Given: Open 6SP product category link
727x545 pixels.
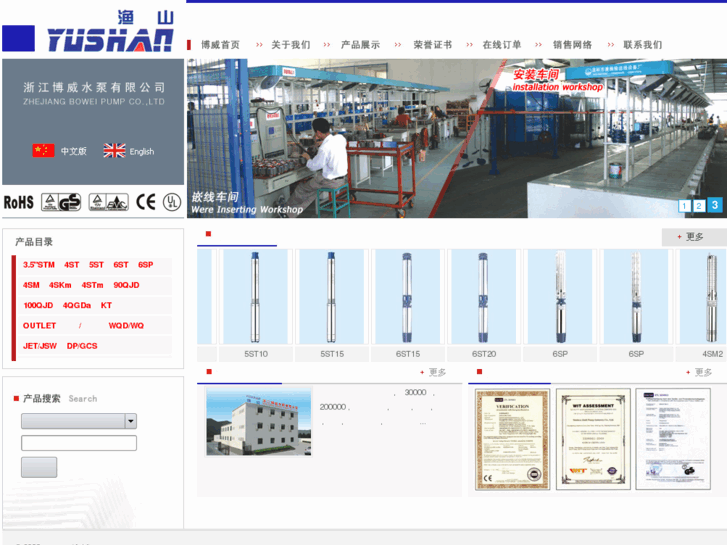Looking at the screenshot, I should point(146,265).
